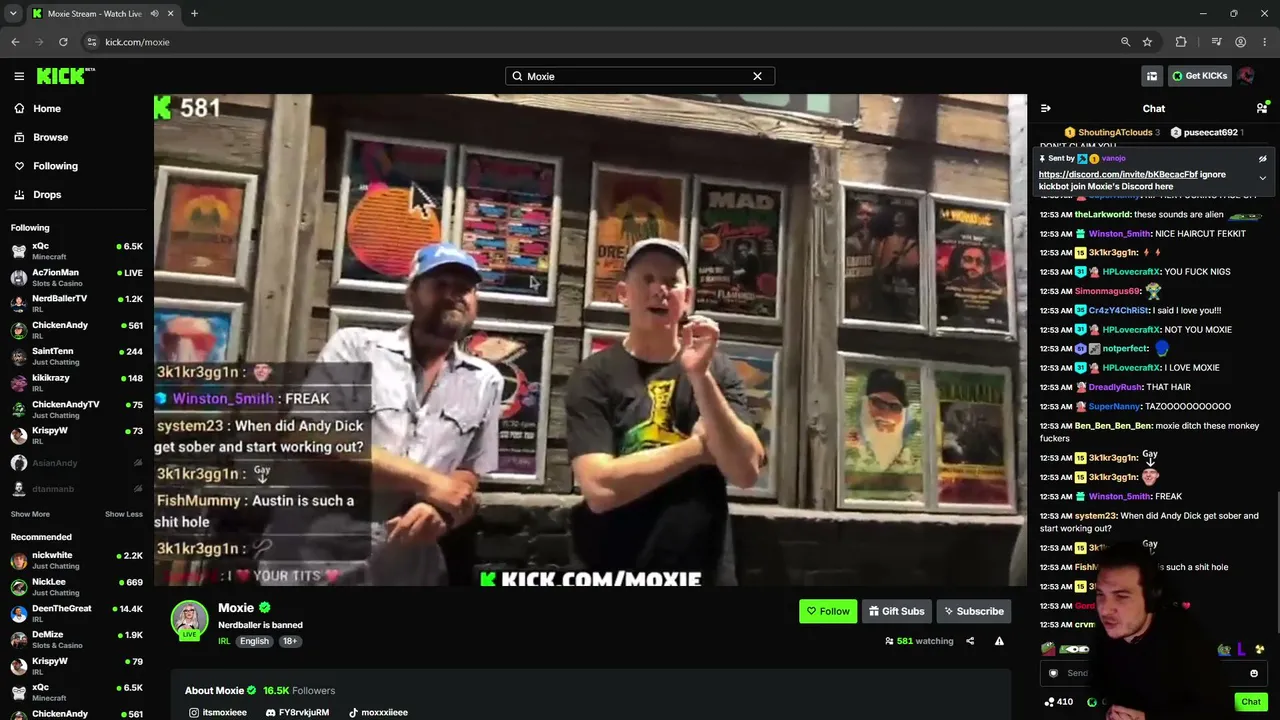1280x720 pixels.
Task: Open the browser tab search dropdown
Action: [13, 13]
